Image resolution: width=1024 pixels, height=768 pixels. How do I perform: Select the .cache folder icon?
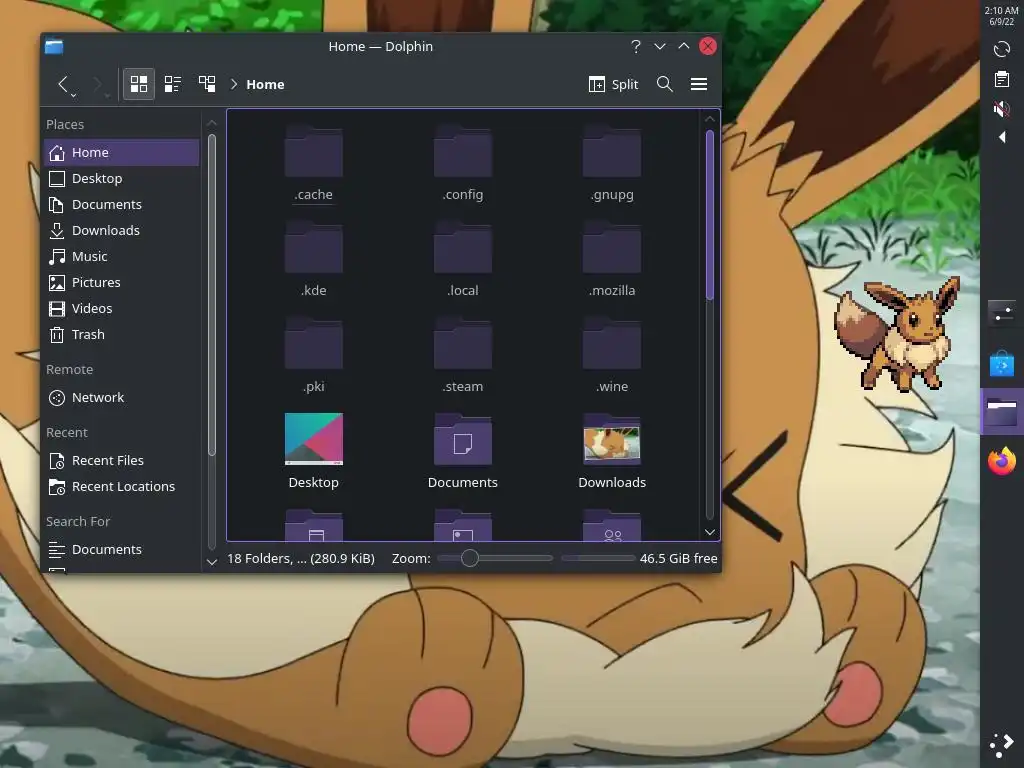click(313, 152)
